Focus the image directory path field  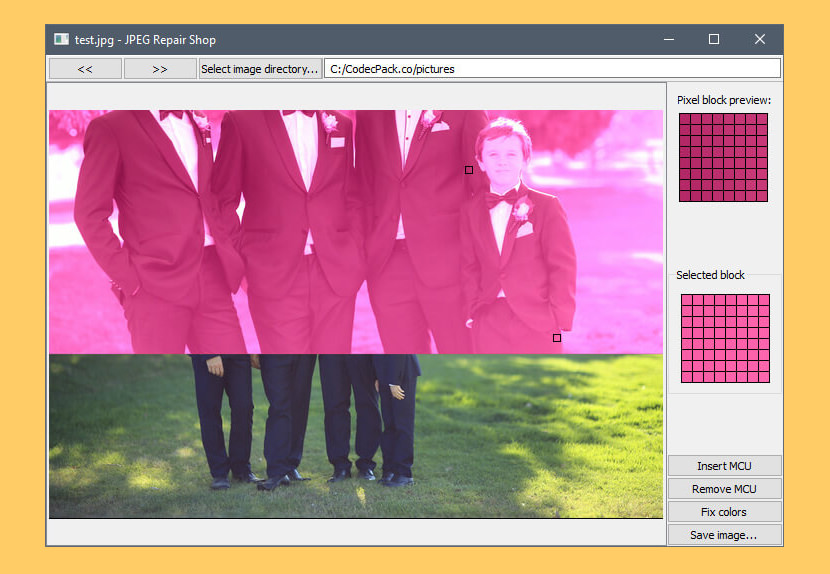[552, 69]
